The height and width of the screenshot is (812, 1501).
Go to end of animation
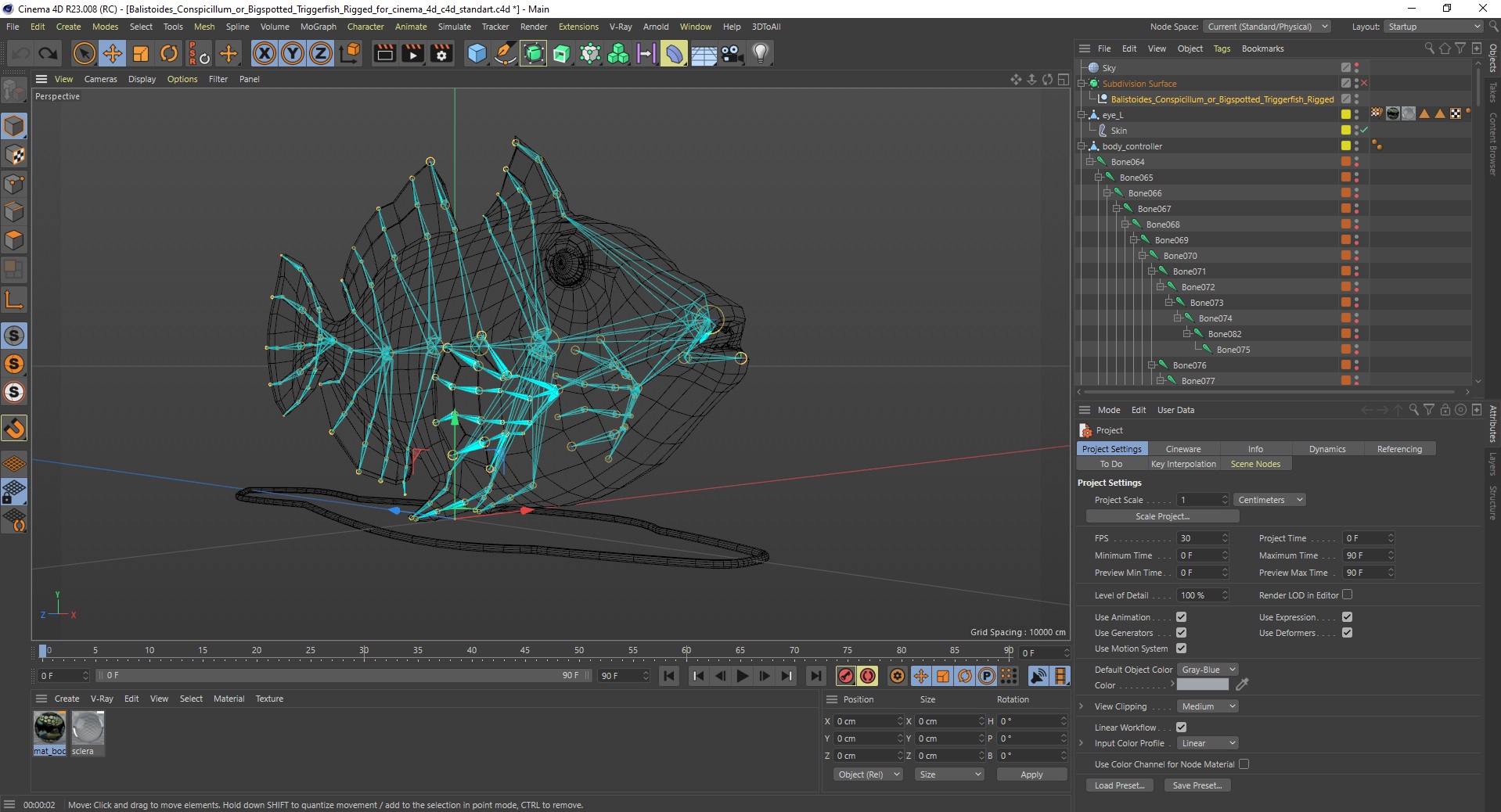pos(815,676)
